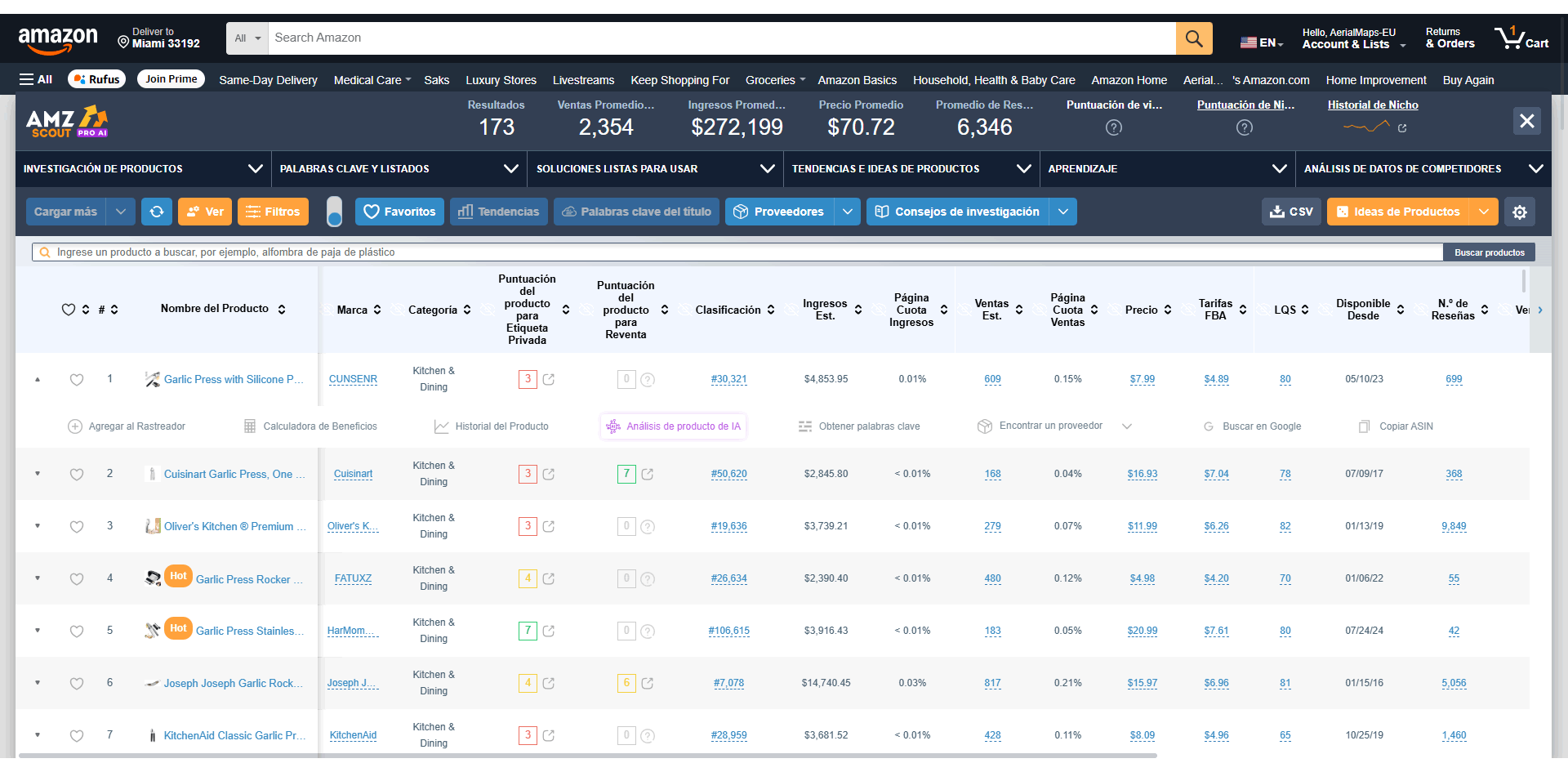Open private label score link for Cuisinart row
This screenshot has width=1568, height=772.
click(x=549, y=475)
